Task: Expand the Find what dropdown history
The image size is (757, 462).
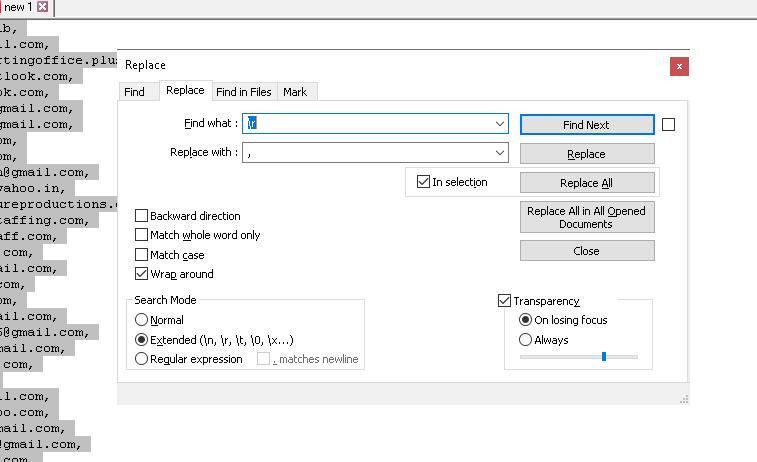Action: [500, 124]
